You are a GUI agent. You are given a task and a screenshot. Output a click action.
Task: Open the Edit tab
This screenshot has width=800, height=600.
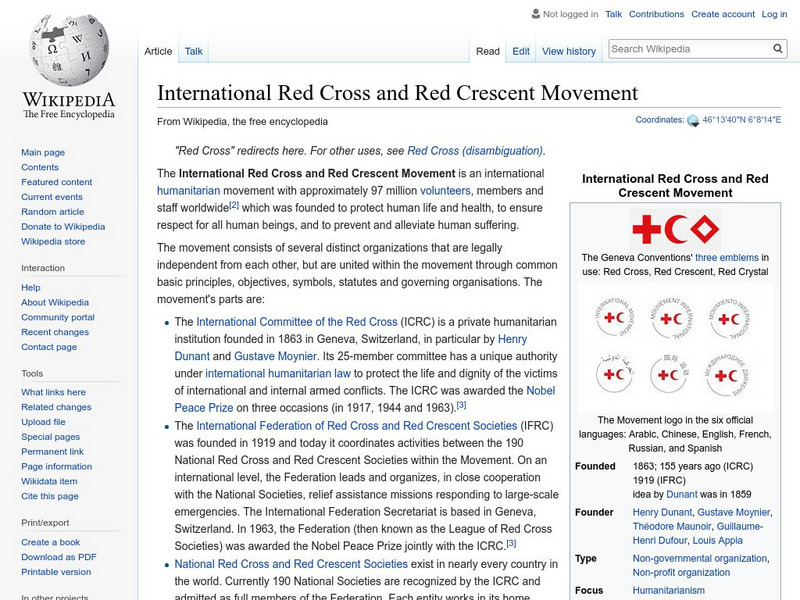click(x=521, y=51)
